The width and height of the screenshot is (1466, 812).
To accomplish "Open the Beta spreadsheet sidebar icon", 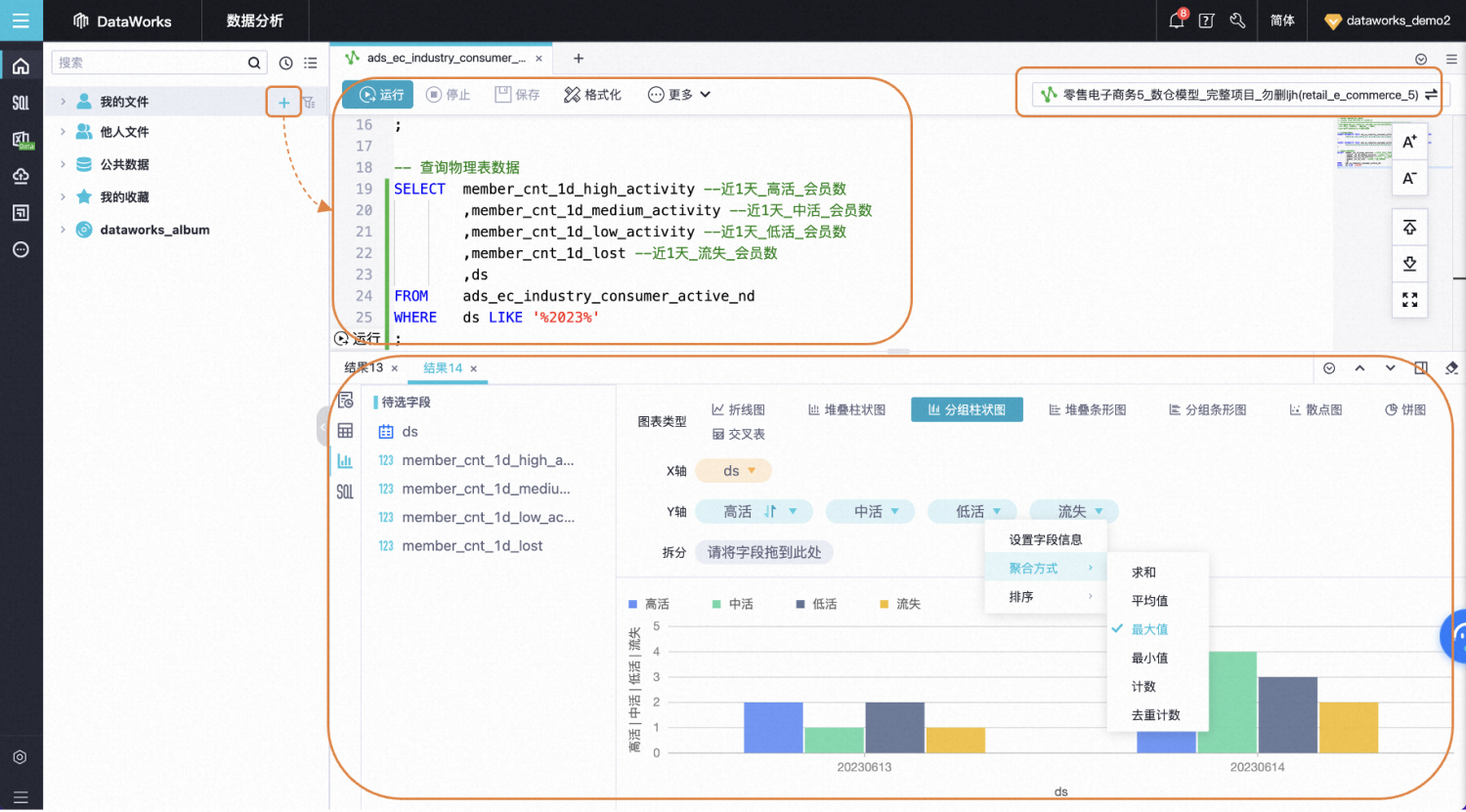I will pos(22,140).
